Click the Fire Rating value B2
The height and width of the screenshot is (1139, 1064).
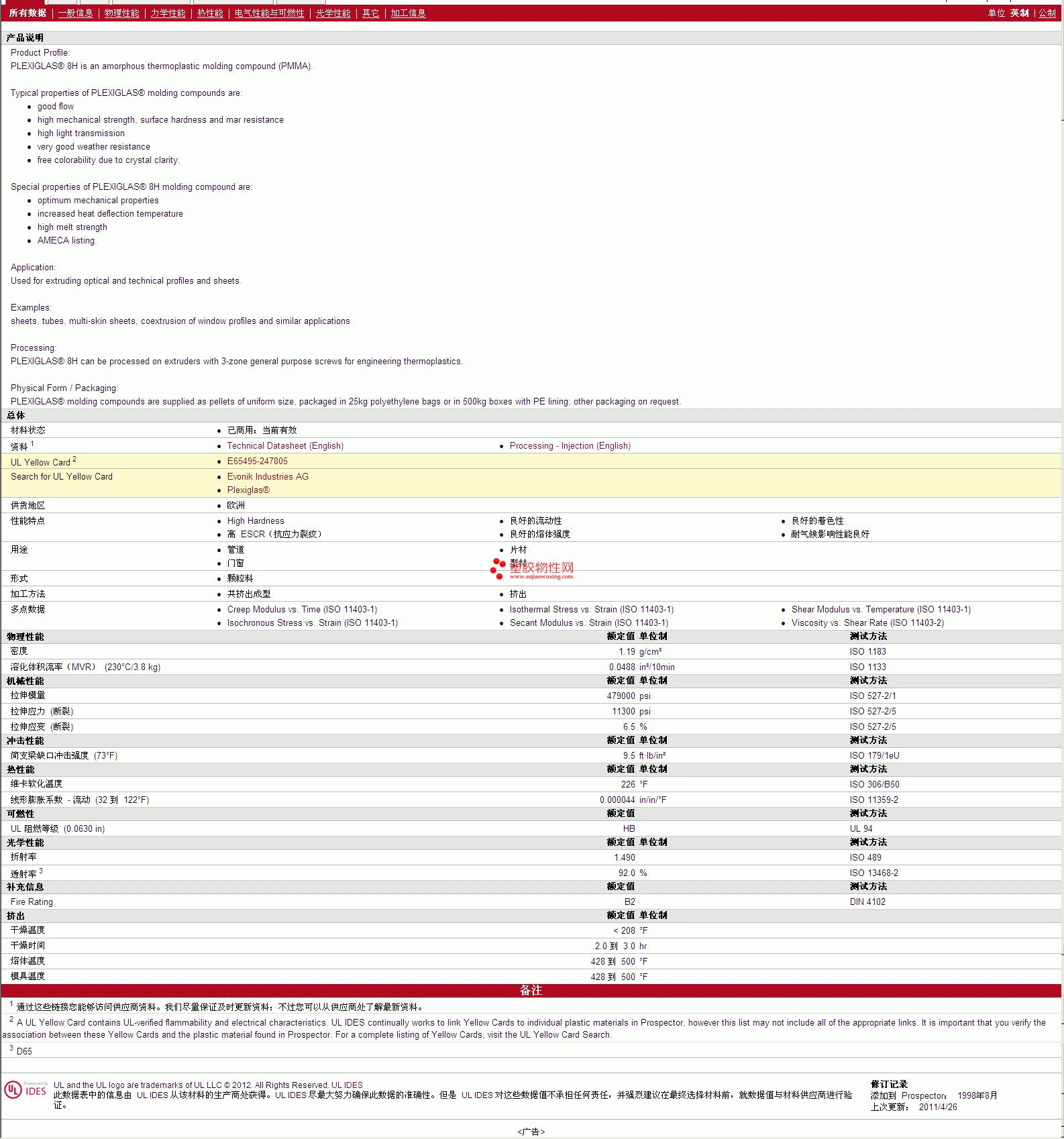(629, 902)
